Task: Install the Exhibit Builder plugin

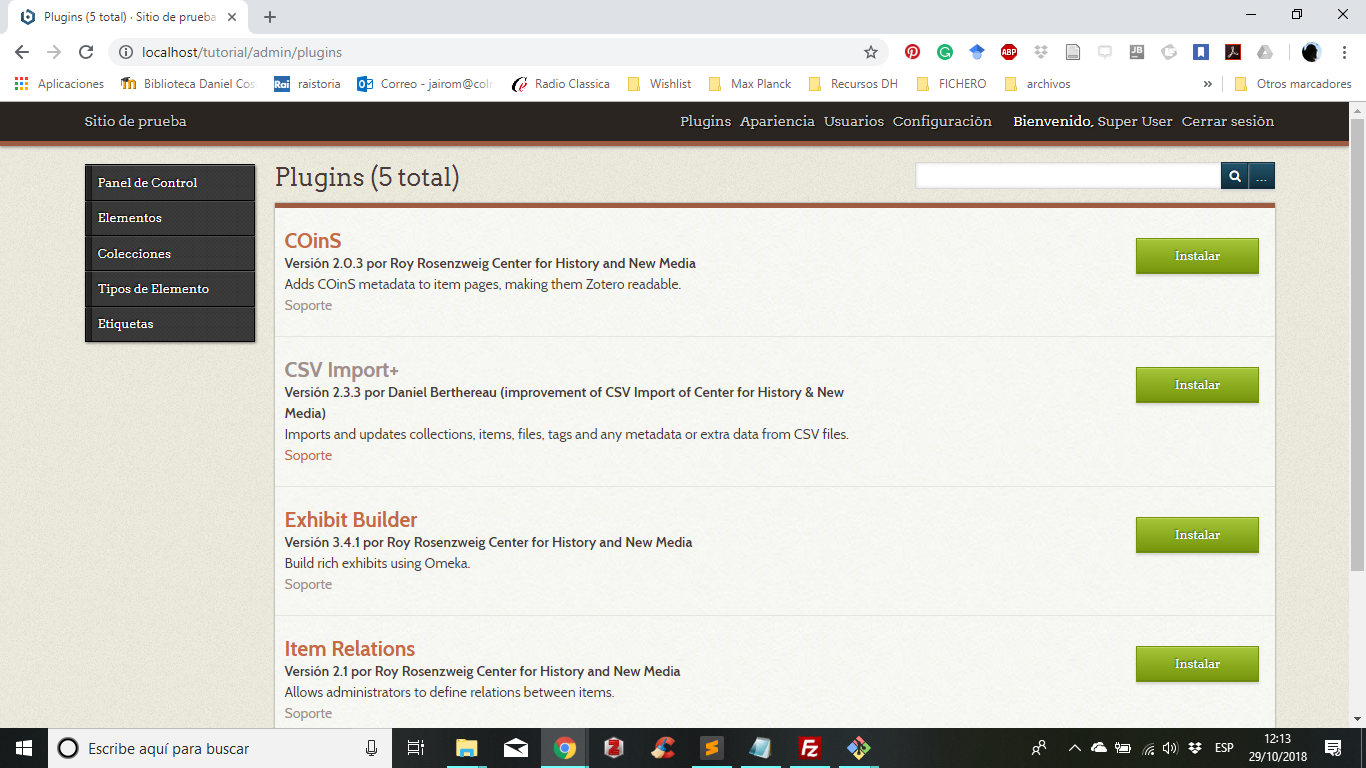Action: tap(1197, 535)
